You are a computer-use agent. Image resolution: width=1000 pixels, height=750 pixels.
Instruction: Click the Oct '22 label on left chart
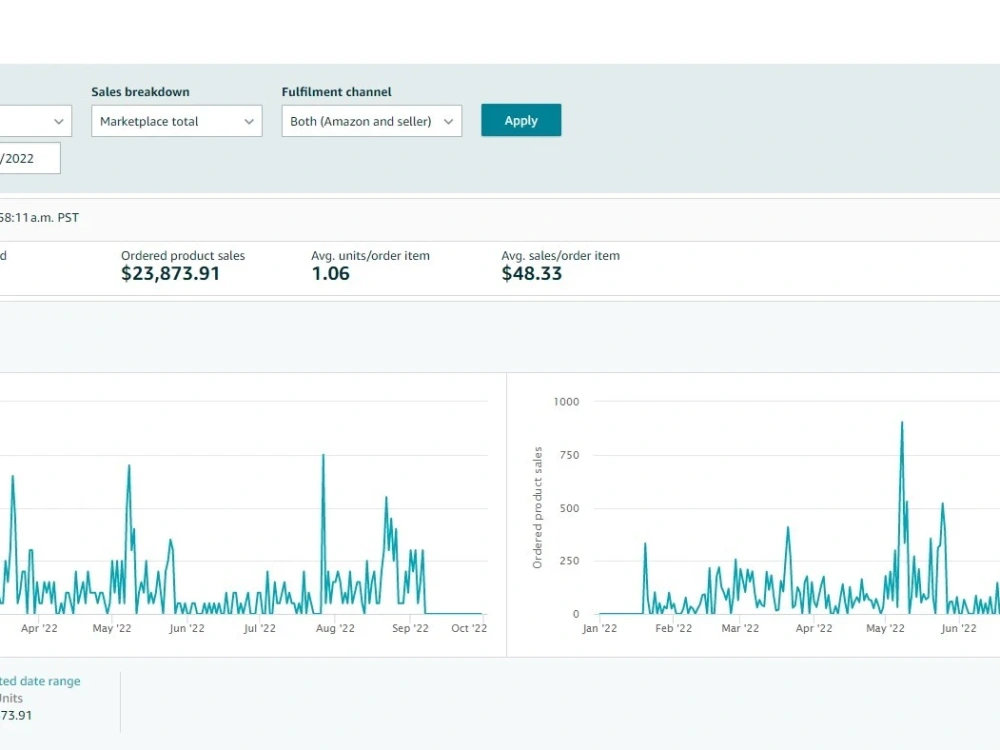469,628
